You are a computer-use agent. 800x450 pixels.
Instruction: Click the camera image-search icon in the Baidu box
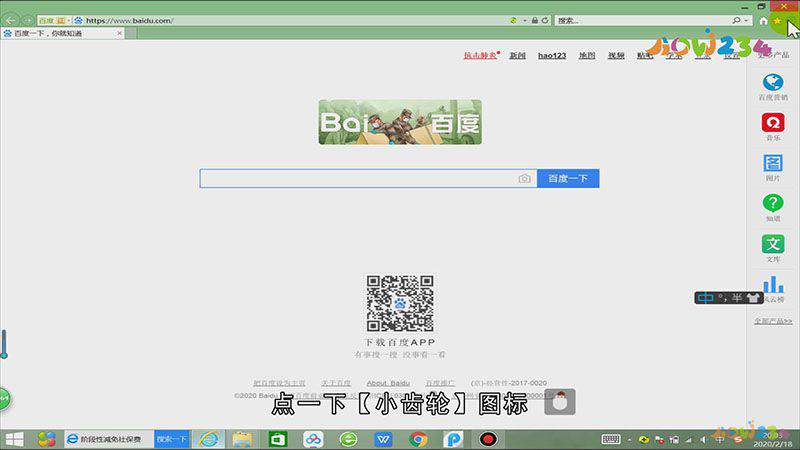pyautogui.click(x=524, y=179)
